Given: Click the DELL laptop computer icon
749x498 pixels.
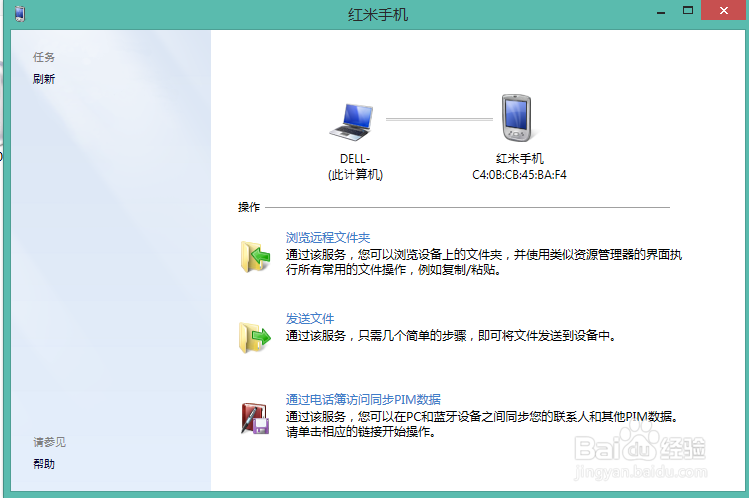Looking at the screenshot, I should tap(352, 122).
